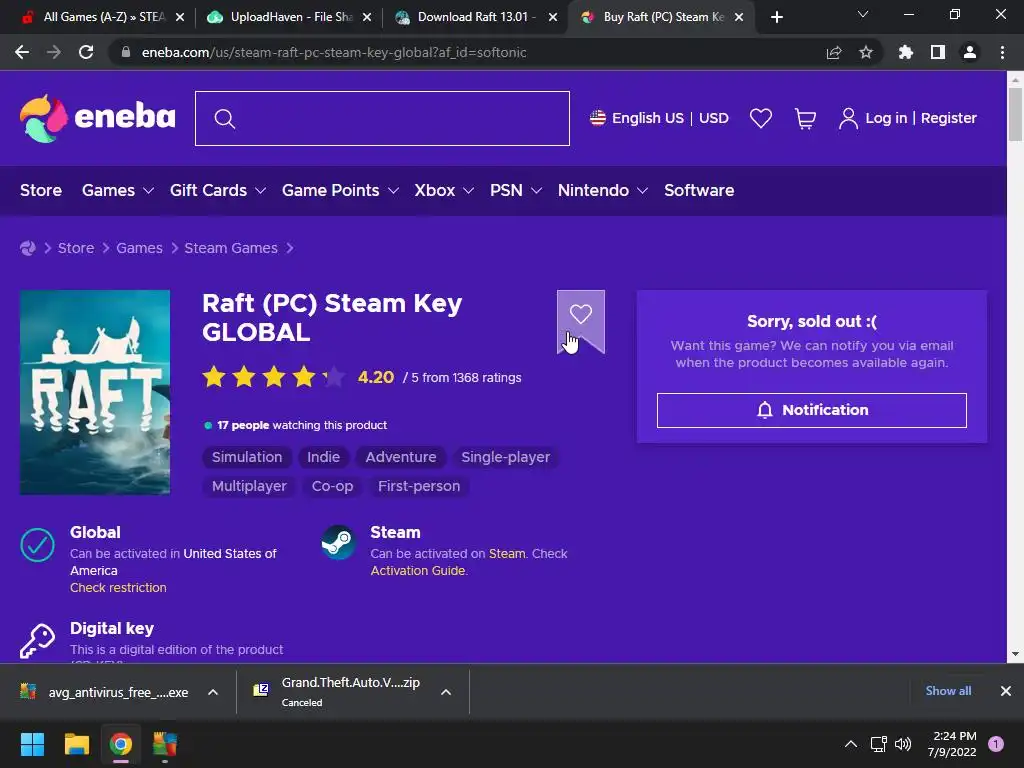Open Activation Guide link
1024x768 pixels.
tap(418, 571)
